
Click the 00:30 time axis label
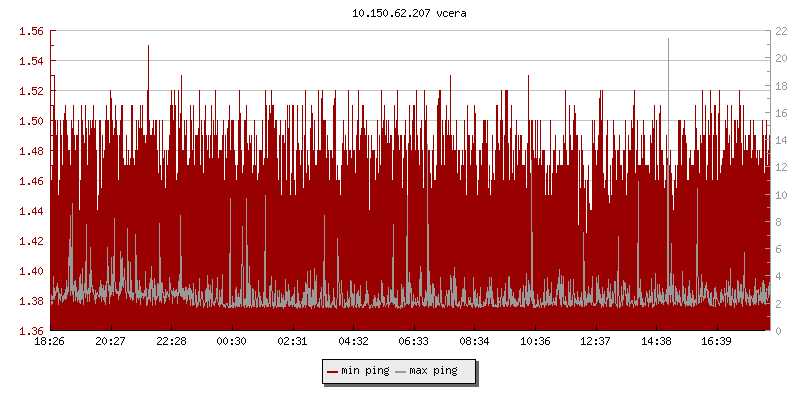tap(232, 341)
